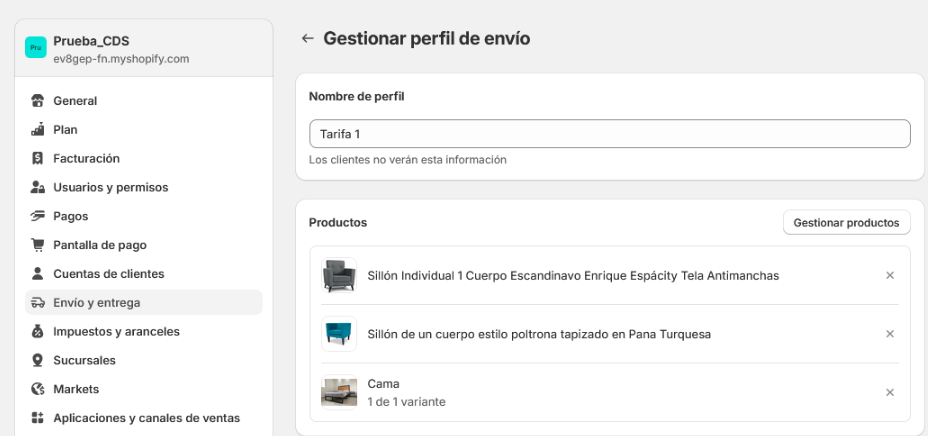This screenshot has height=436, width=928.
Task: Click the General store icon in sidebar
Action: coord(38,101)
